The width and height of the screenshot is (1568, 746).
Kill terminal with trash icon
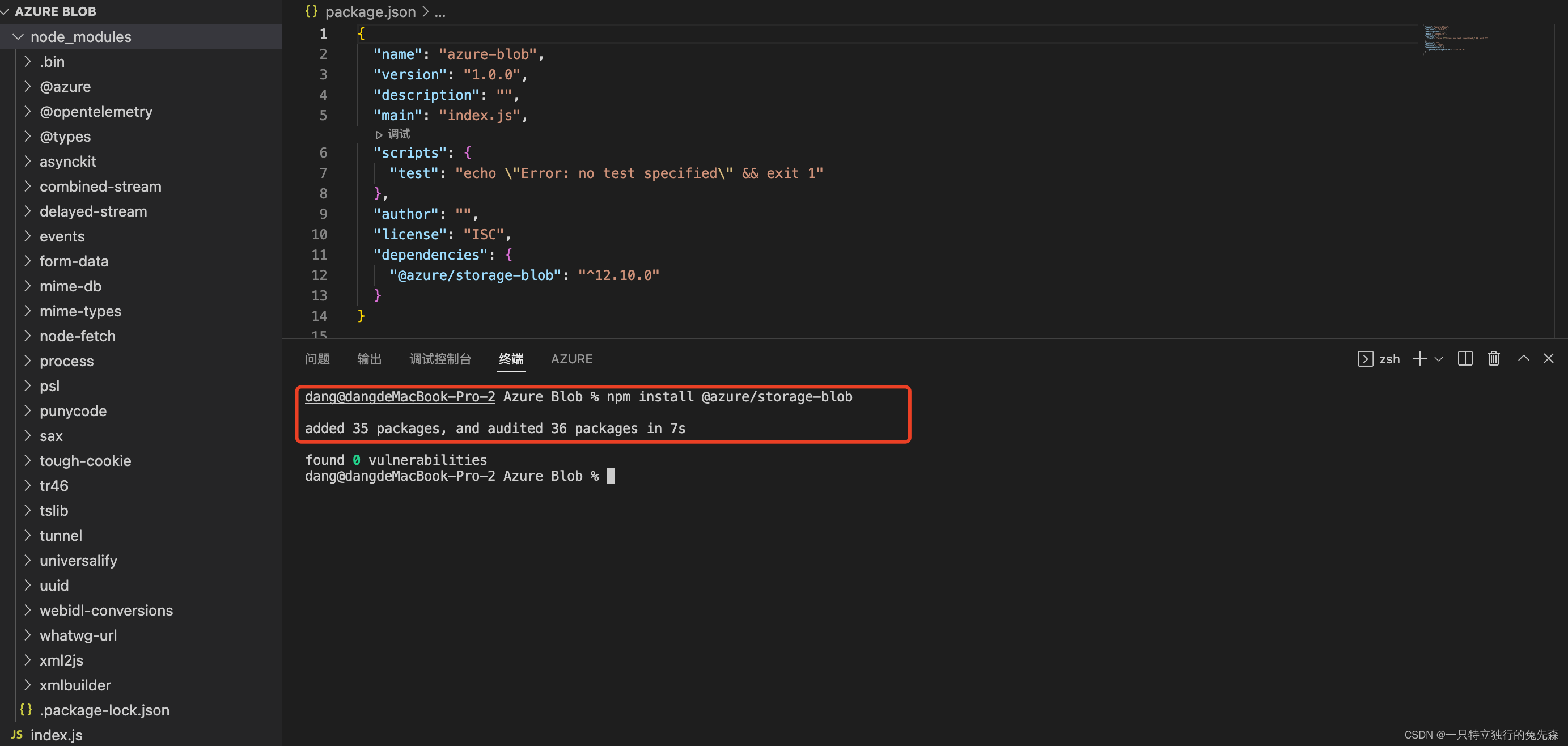tap(1493, 358)
